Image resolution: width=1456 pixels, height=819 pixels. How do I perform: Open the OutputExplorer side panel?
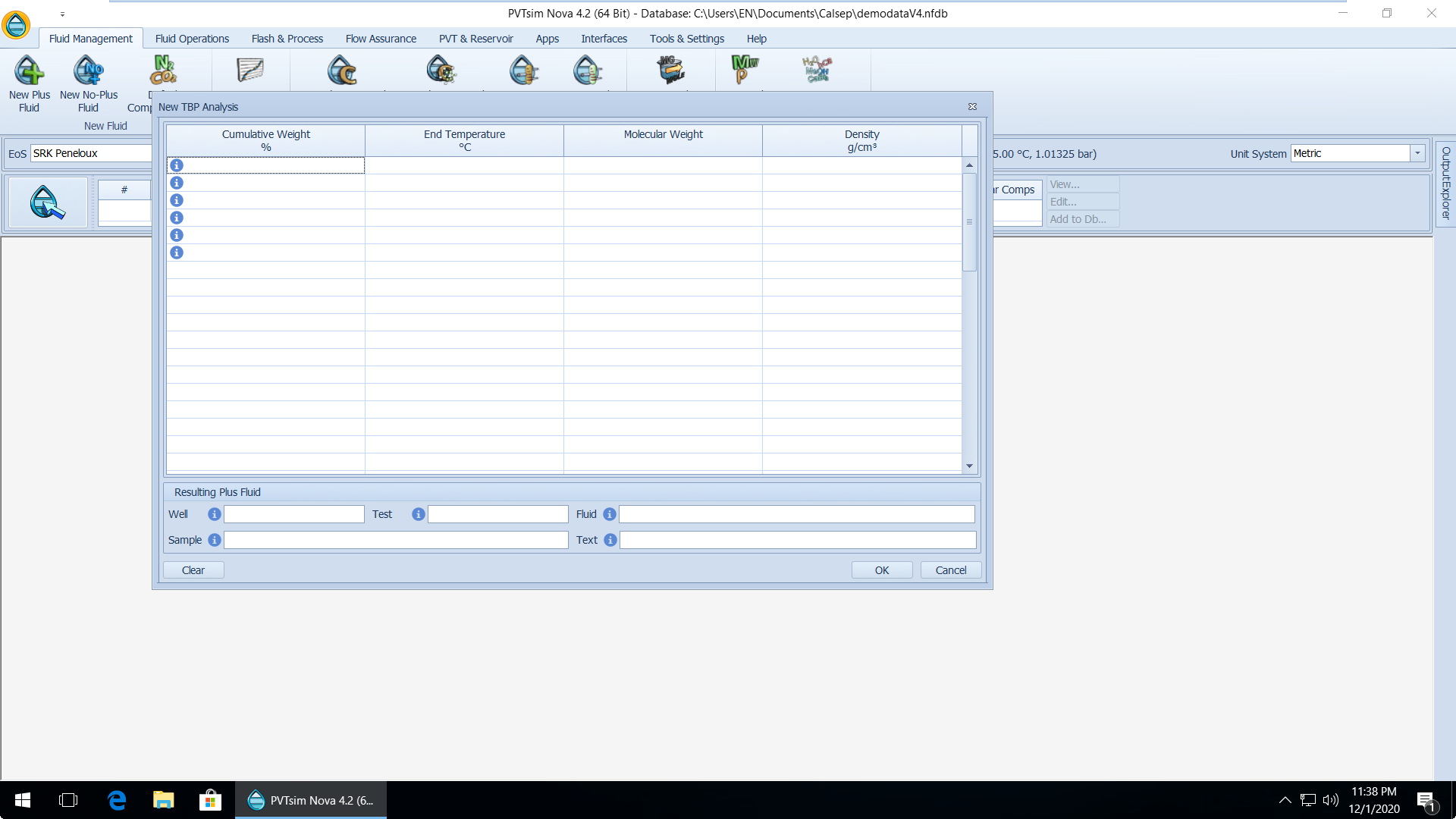pos(1445,184)
